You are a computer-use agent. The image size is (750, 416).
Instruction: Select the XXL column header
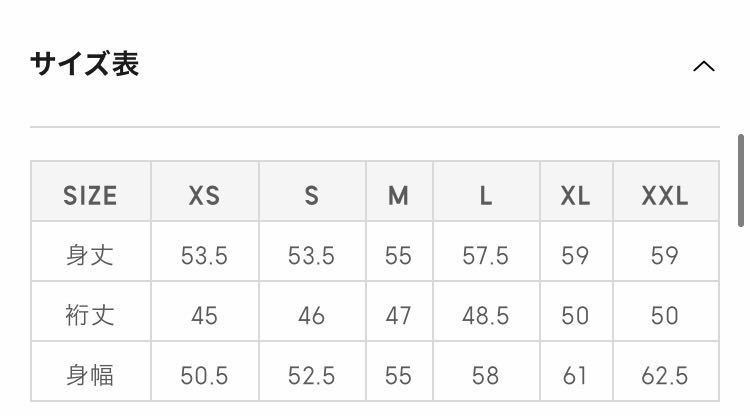[x=665, y=195]
